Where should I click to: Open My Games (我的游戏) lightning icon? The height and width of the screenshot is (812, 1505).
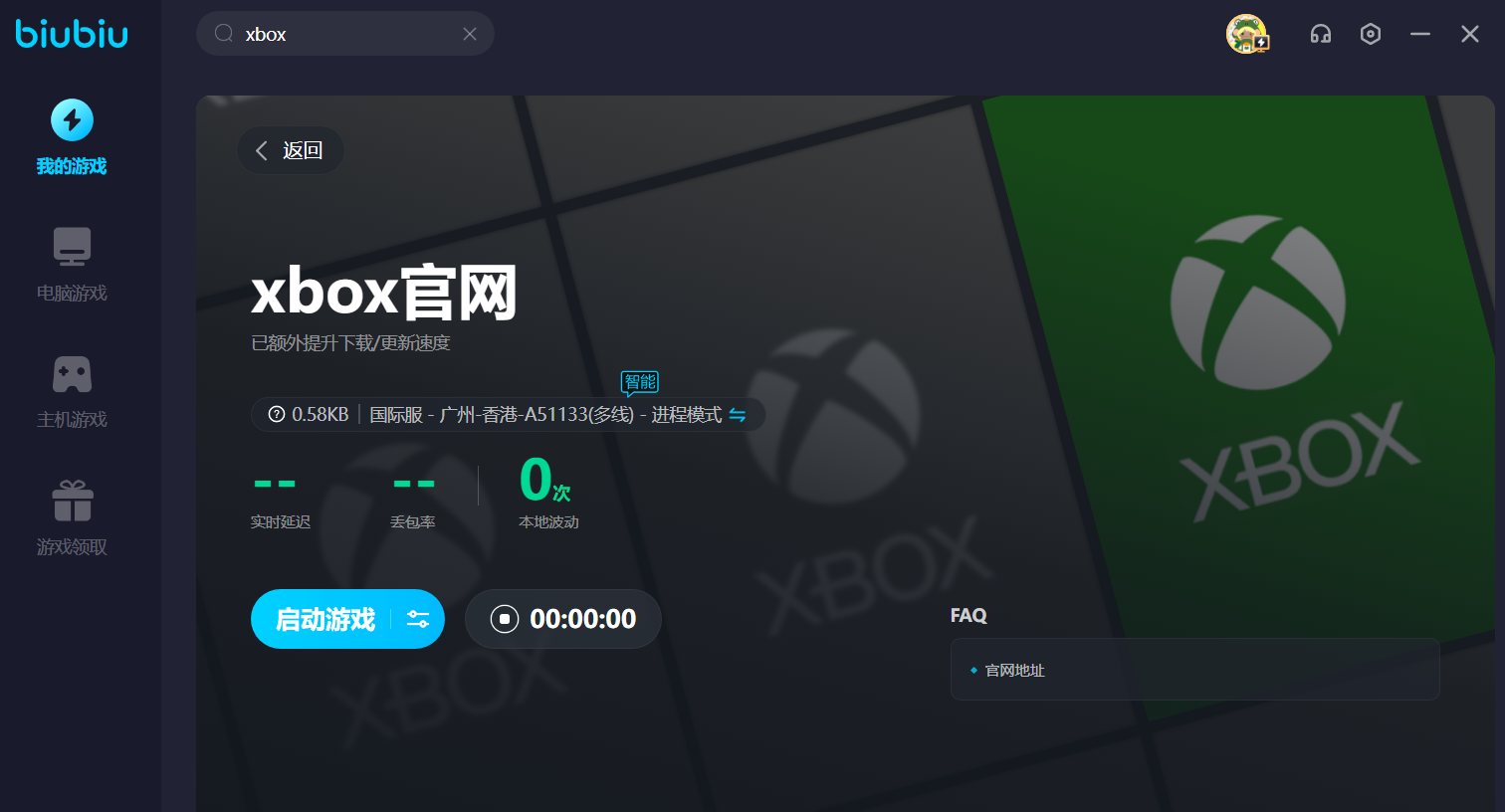pos(72,120)
